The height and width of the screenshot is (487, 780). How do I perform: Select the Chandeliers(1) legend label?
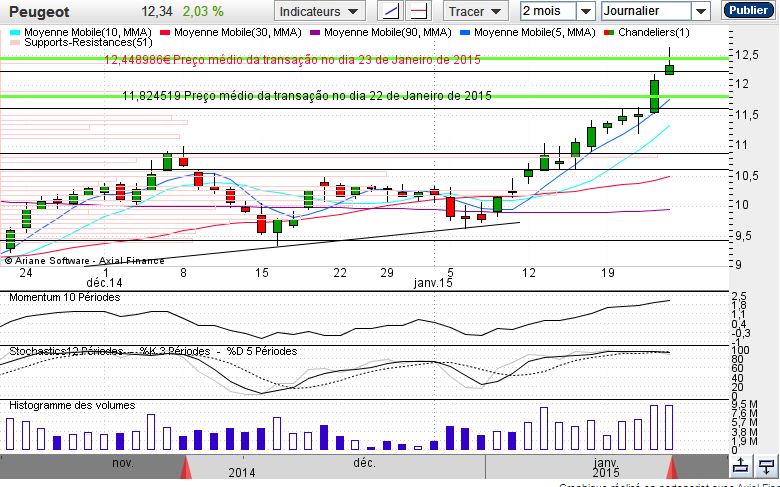pyautogui.click(x=654, y=33)
